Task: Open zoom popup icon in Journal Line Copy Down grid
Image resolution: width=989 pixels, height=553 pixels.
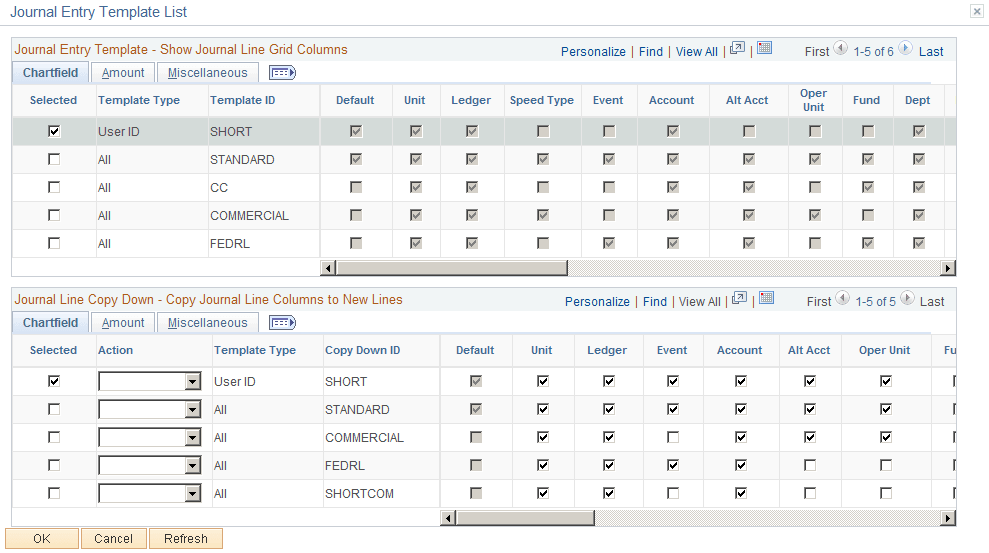Action: tap(739, 298)
